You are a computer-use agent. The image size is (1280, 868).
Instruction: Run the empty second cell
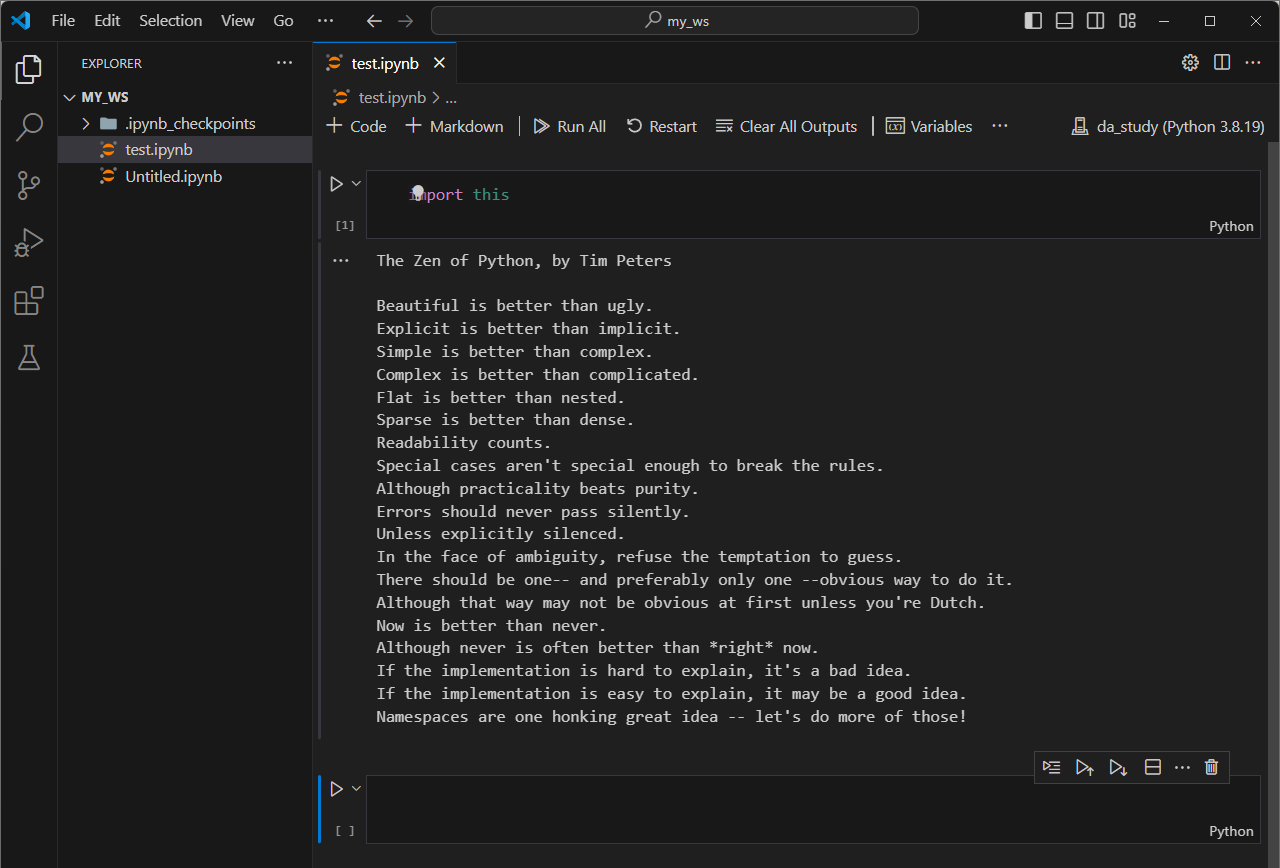(x=337, y=789)
